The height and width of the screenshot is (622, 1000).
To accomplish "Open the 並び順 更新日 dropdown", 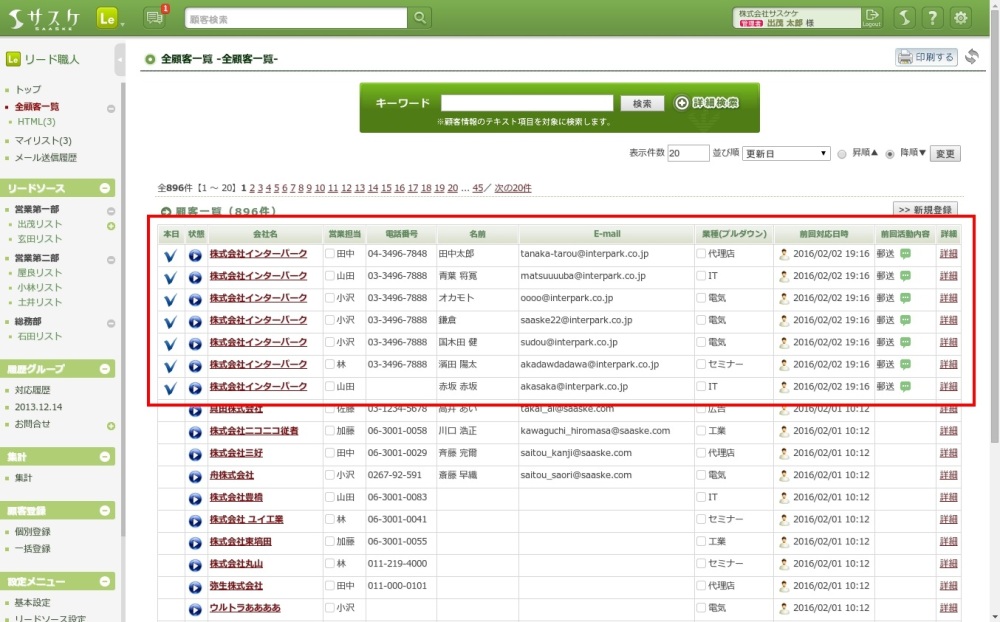I will point(786,154).
